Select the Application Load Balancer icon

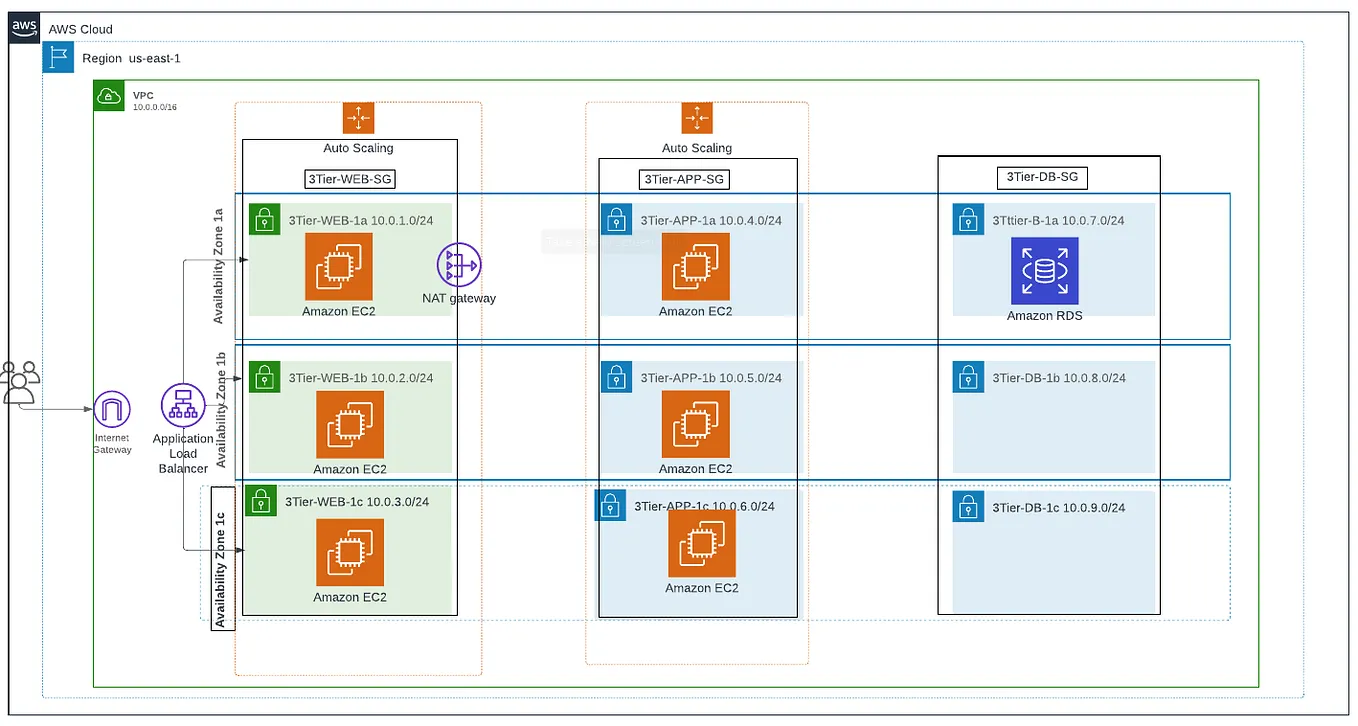(182, 405)
